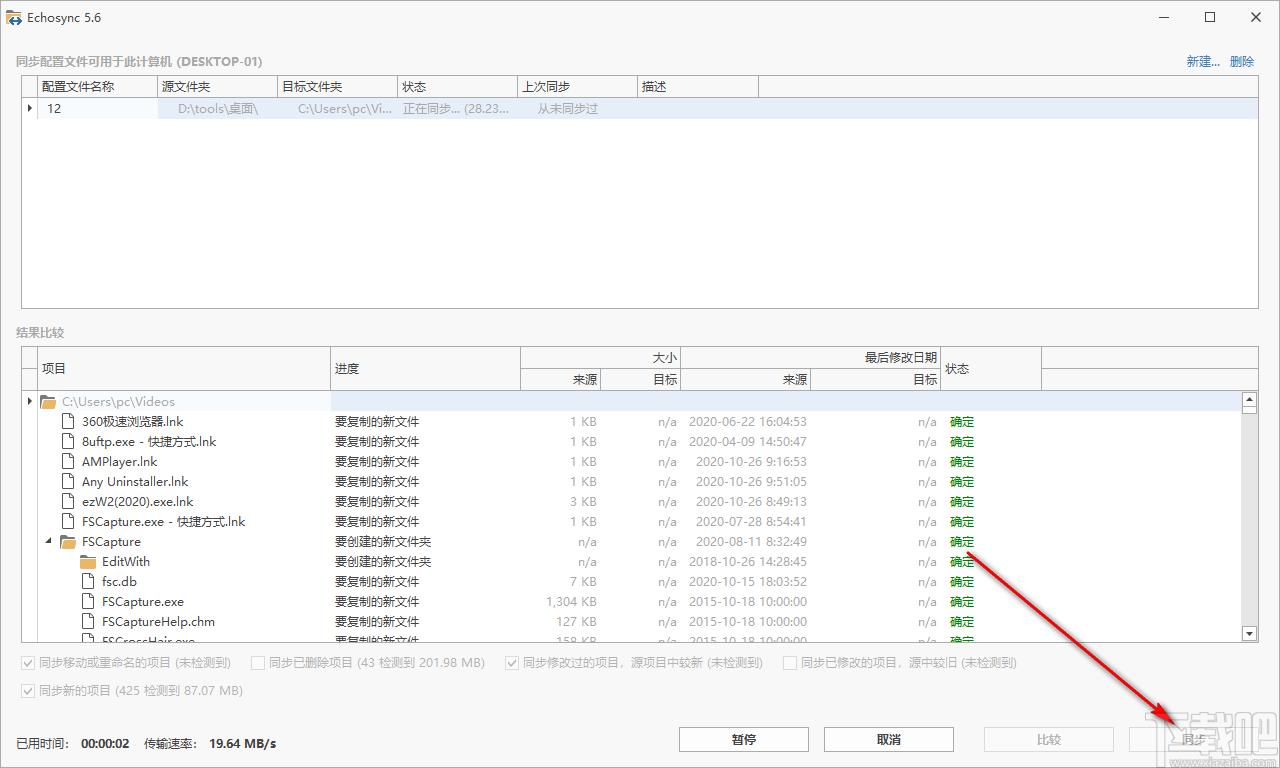
Task: Click the 1,304 KB size value
Action: coord(571,602)
